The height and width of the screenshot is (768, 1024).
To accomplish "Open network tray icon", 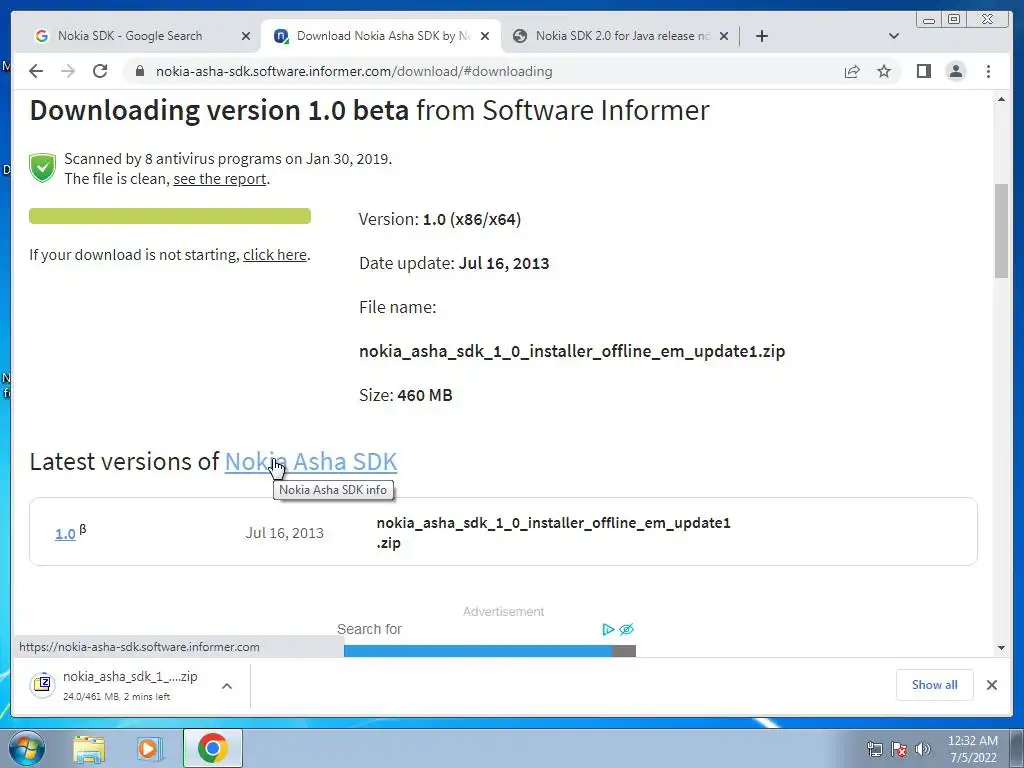I will pos(874,749).
